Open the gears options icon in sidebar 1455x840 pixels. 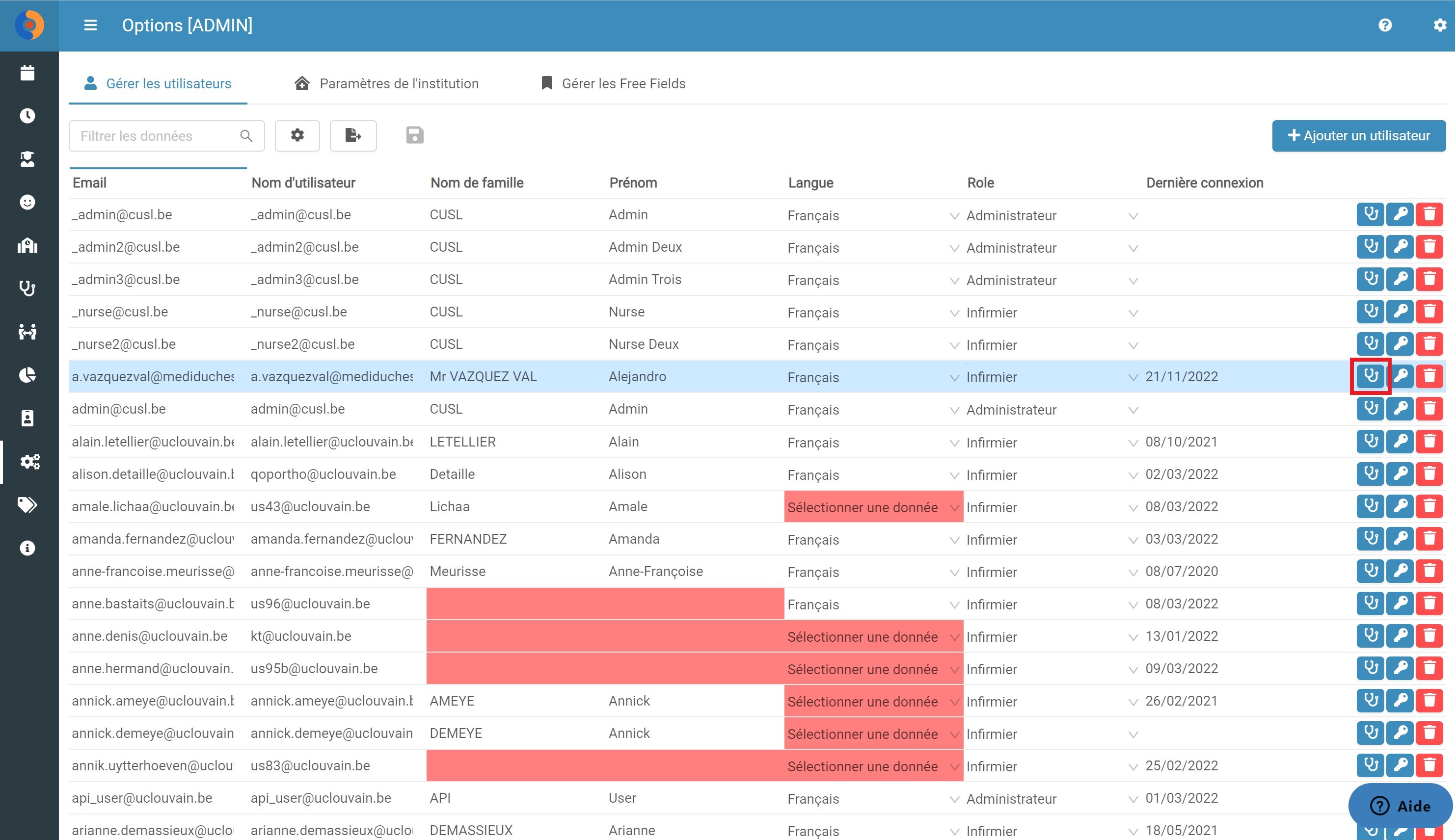[29, 462]
